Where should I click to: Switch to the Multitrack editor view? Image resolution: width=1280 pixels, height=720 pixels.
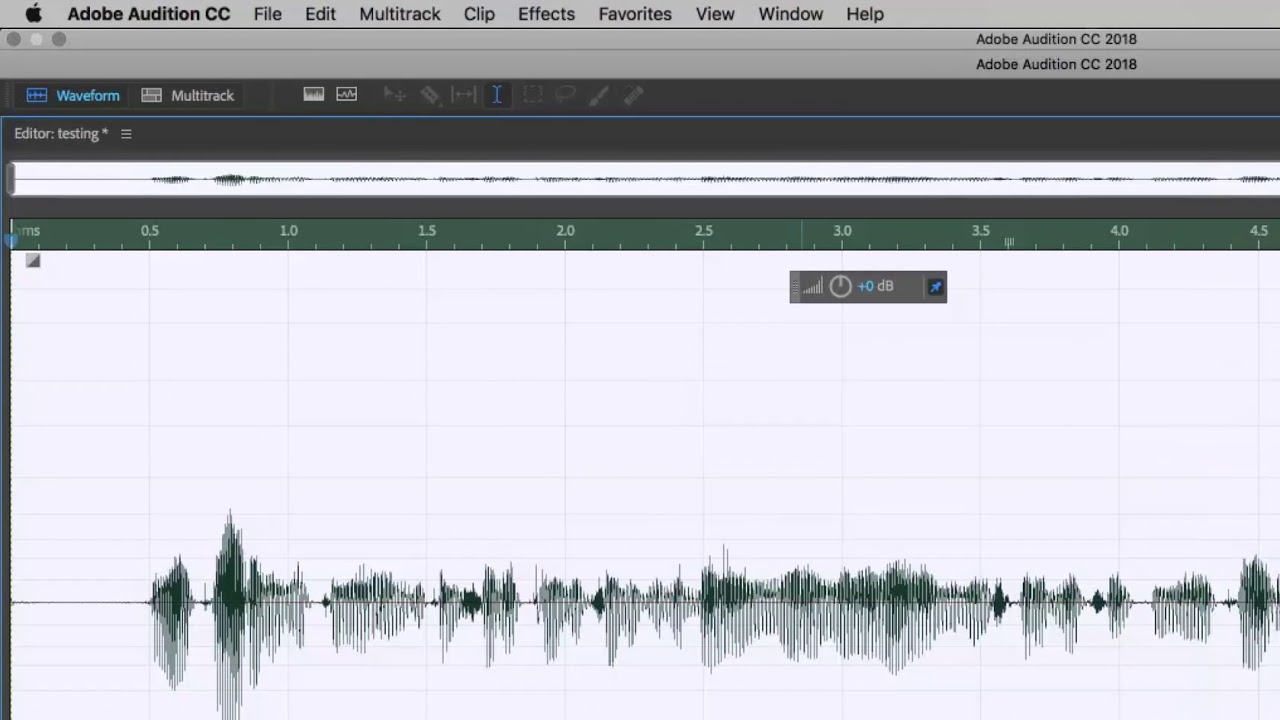[x=188, y=95]
